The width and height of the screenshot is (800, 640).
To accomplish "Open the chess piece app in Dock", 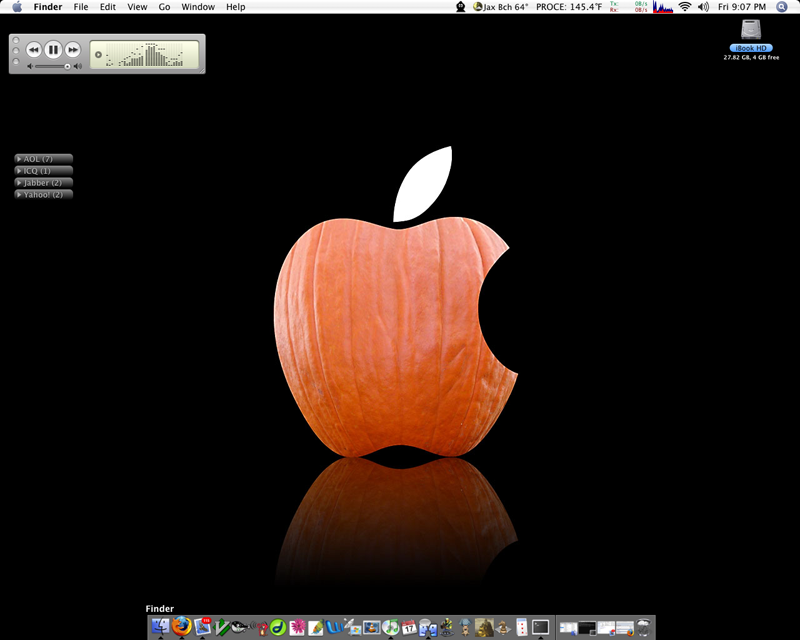I will click(x=503, y=627).
